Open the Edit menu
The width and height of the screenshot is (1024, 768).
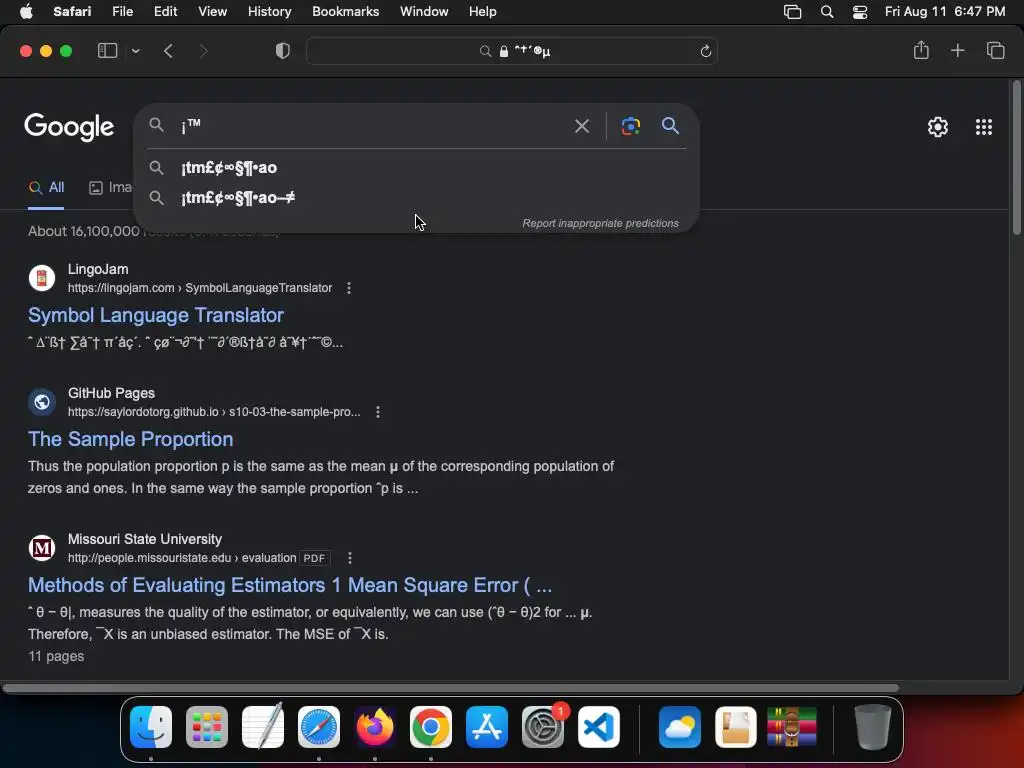[x=165, y=12]
